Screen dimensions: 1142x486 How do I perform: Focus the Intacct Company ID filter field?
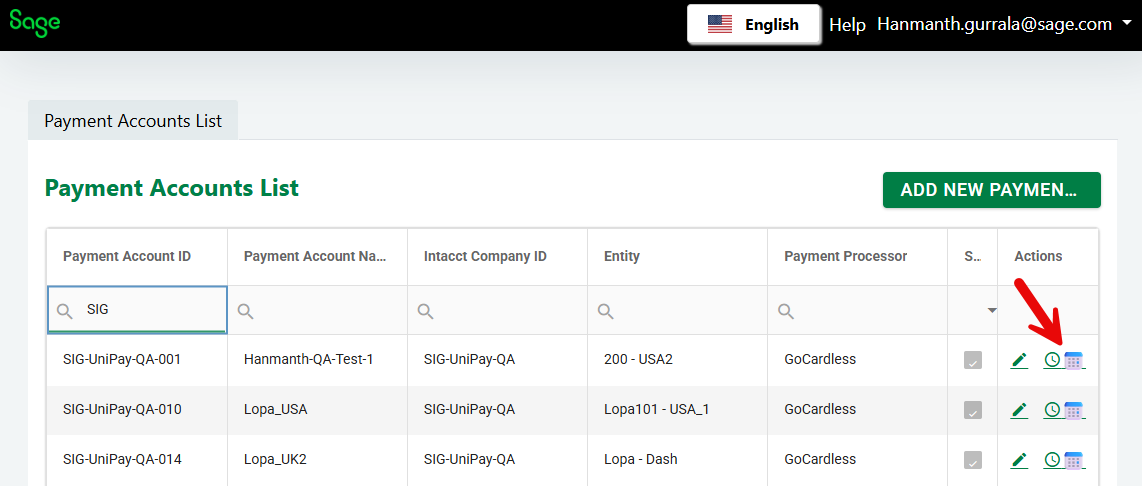[x=497, y=310]
